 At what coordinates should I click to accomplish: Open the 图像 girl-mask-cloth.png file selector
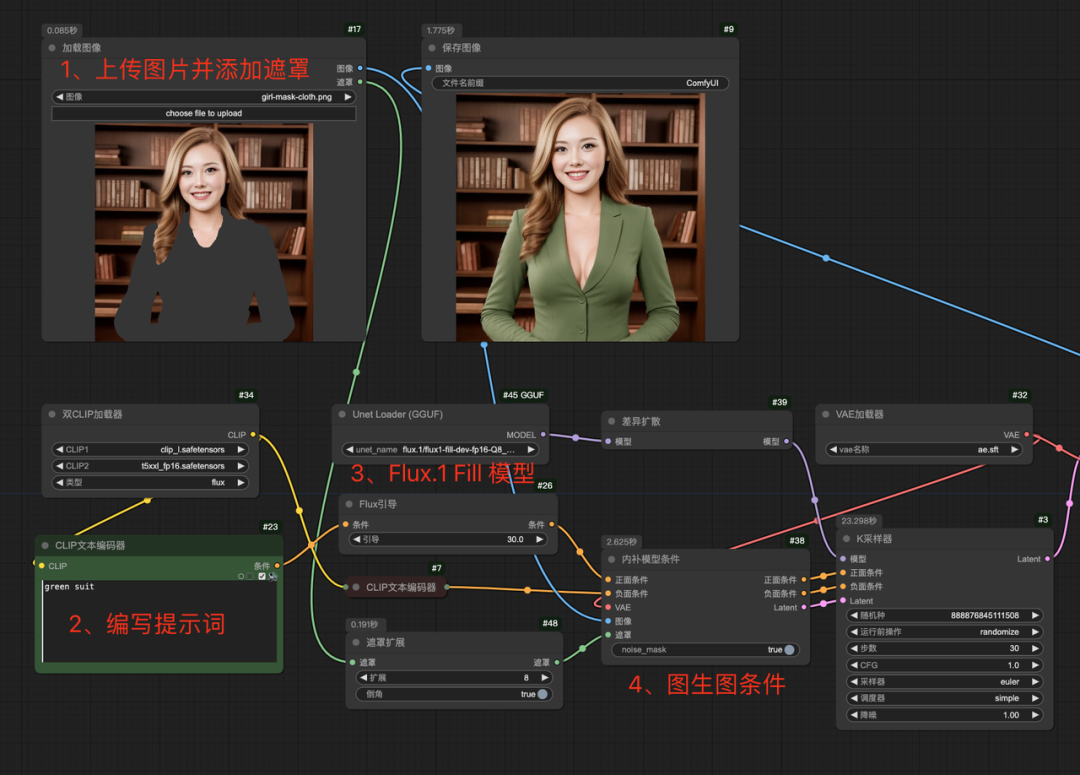pos(204,97)
